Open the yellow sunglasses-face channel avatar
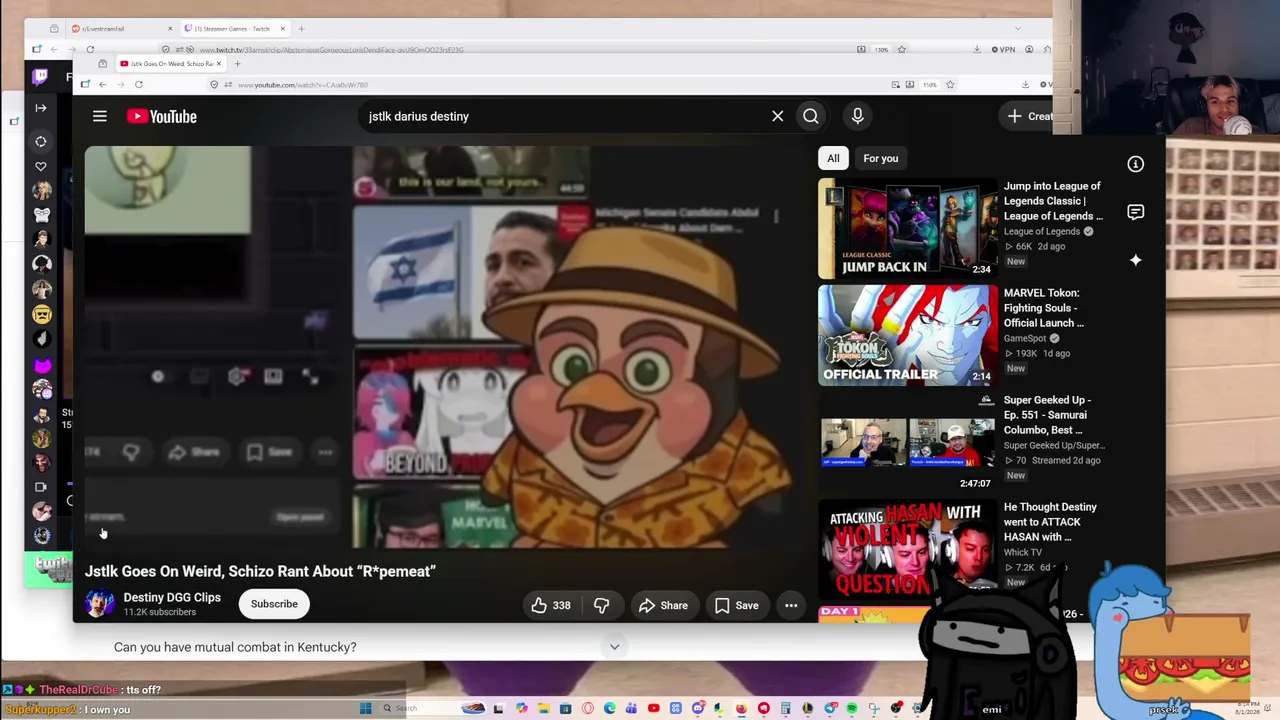The width and height of the screenshot is (1280, 720). pos(42,314)
